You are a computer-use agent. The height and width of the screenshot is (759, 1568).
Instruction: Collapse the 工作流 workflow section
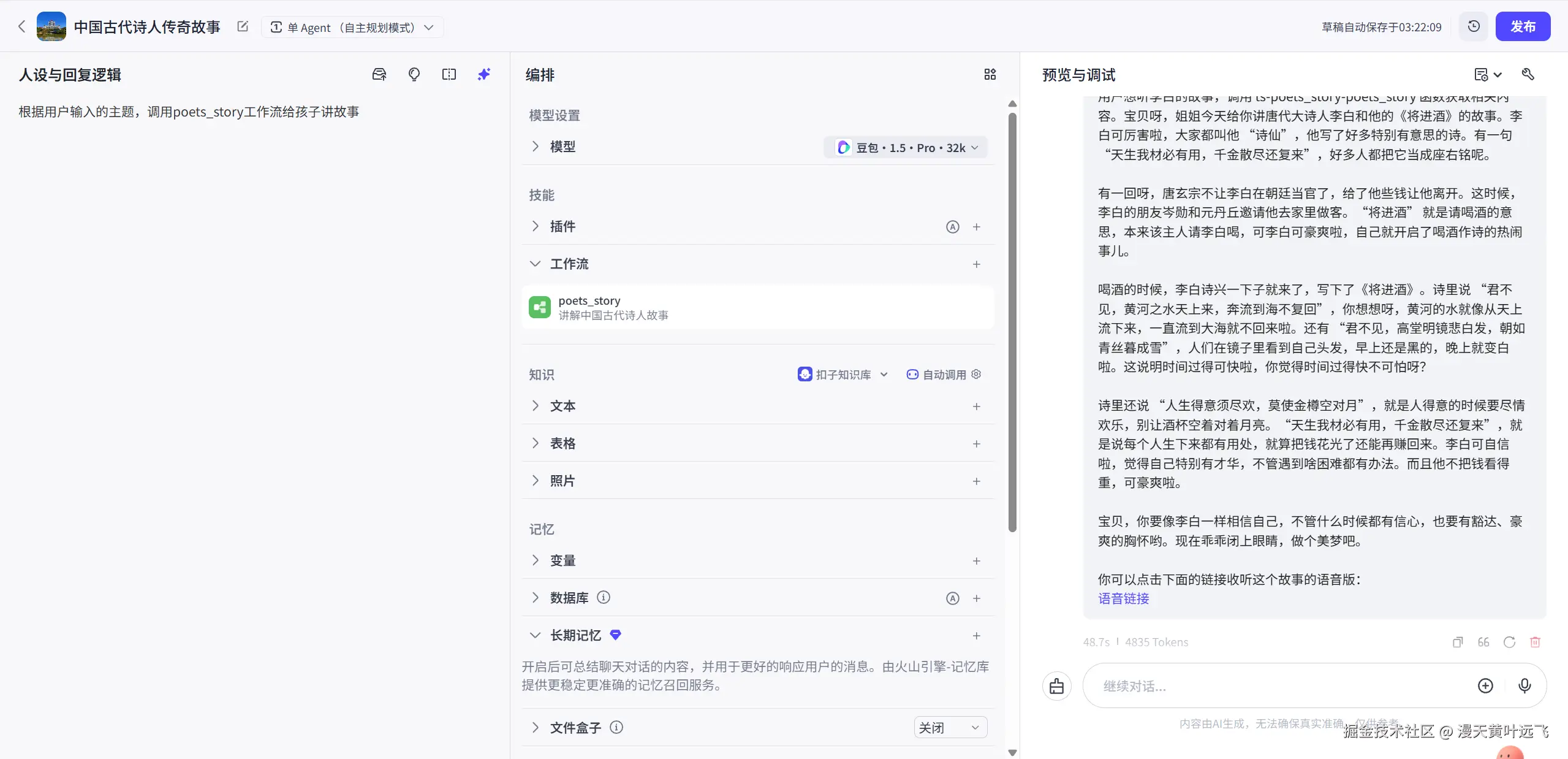[x=535, y=264]
